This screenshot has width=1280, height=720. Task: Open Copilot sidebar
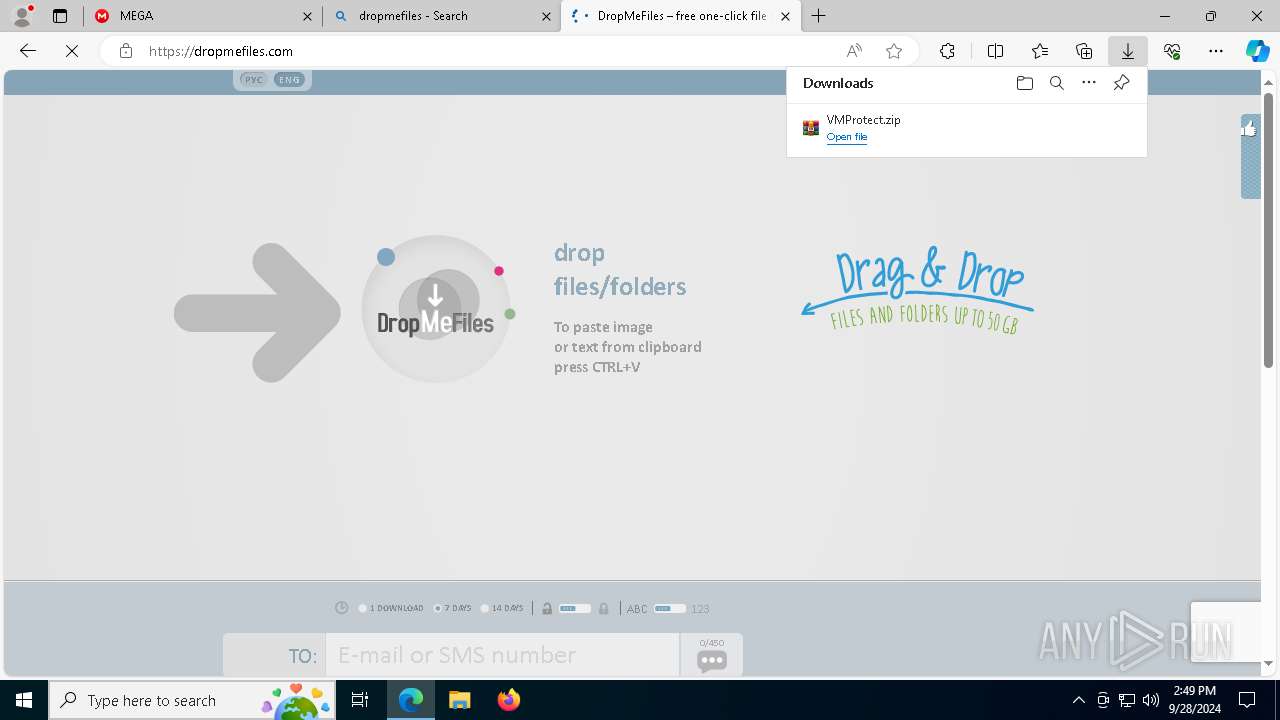(x=1258, y=51)
